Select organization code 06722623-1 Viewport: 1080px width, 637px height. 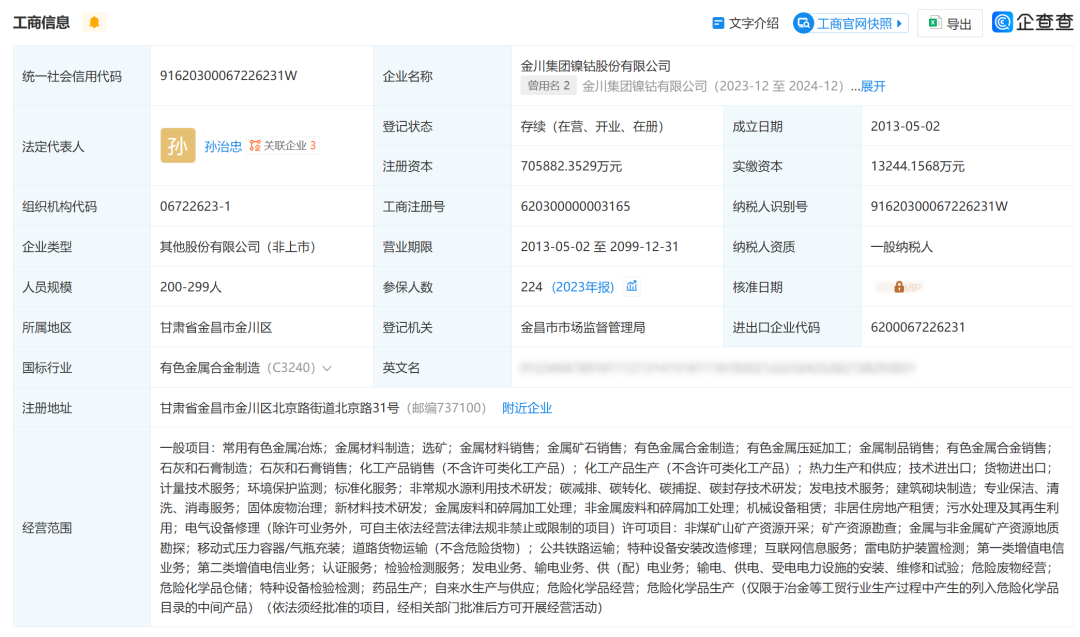tap(195, 207)
